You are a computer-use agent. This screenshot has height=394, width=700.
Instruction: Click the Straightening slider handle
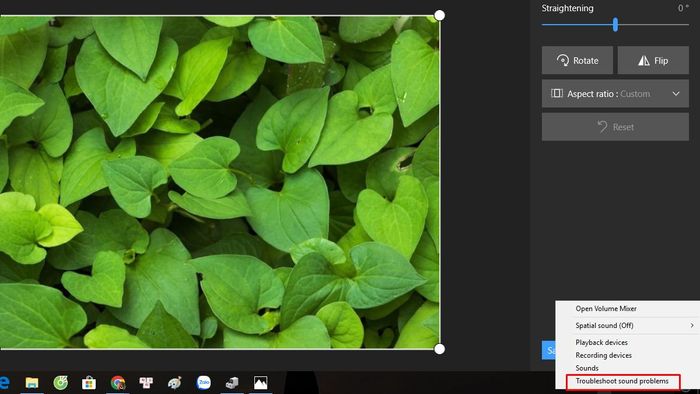pyautogui.click(x=615, y=25)
